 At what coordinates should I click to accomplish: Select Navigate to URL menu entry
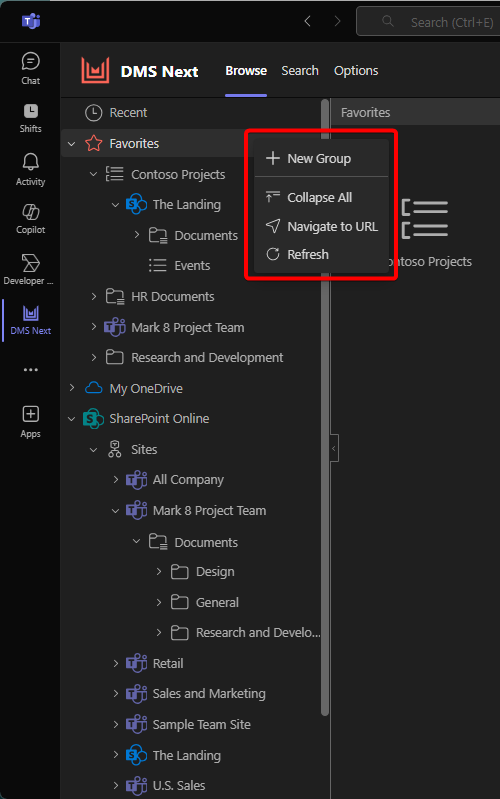pyautogui.click(x=321, y=226)
